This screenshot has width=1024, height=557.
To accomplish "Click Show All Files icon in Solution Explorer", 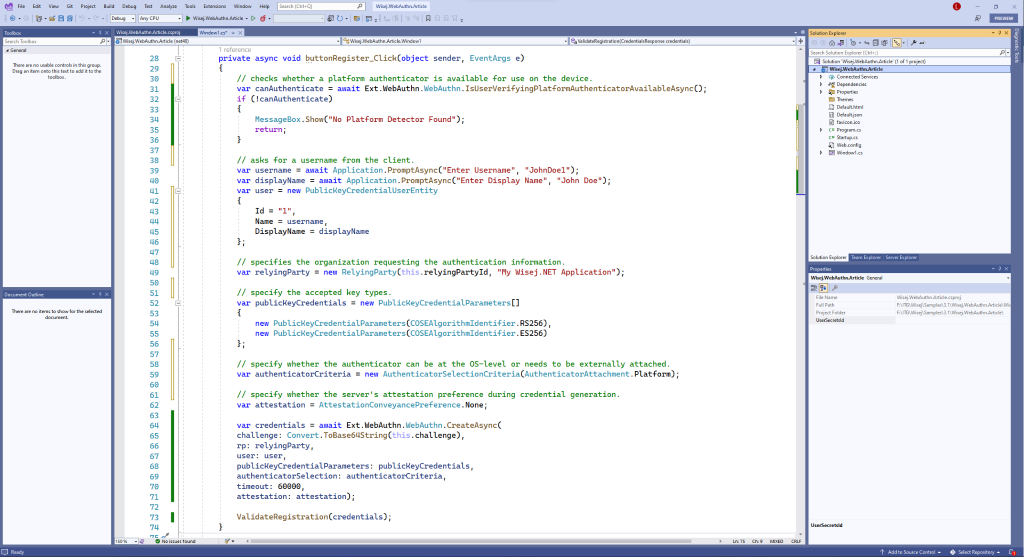I will click(x=884, y=43).
